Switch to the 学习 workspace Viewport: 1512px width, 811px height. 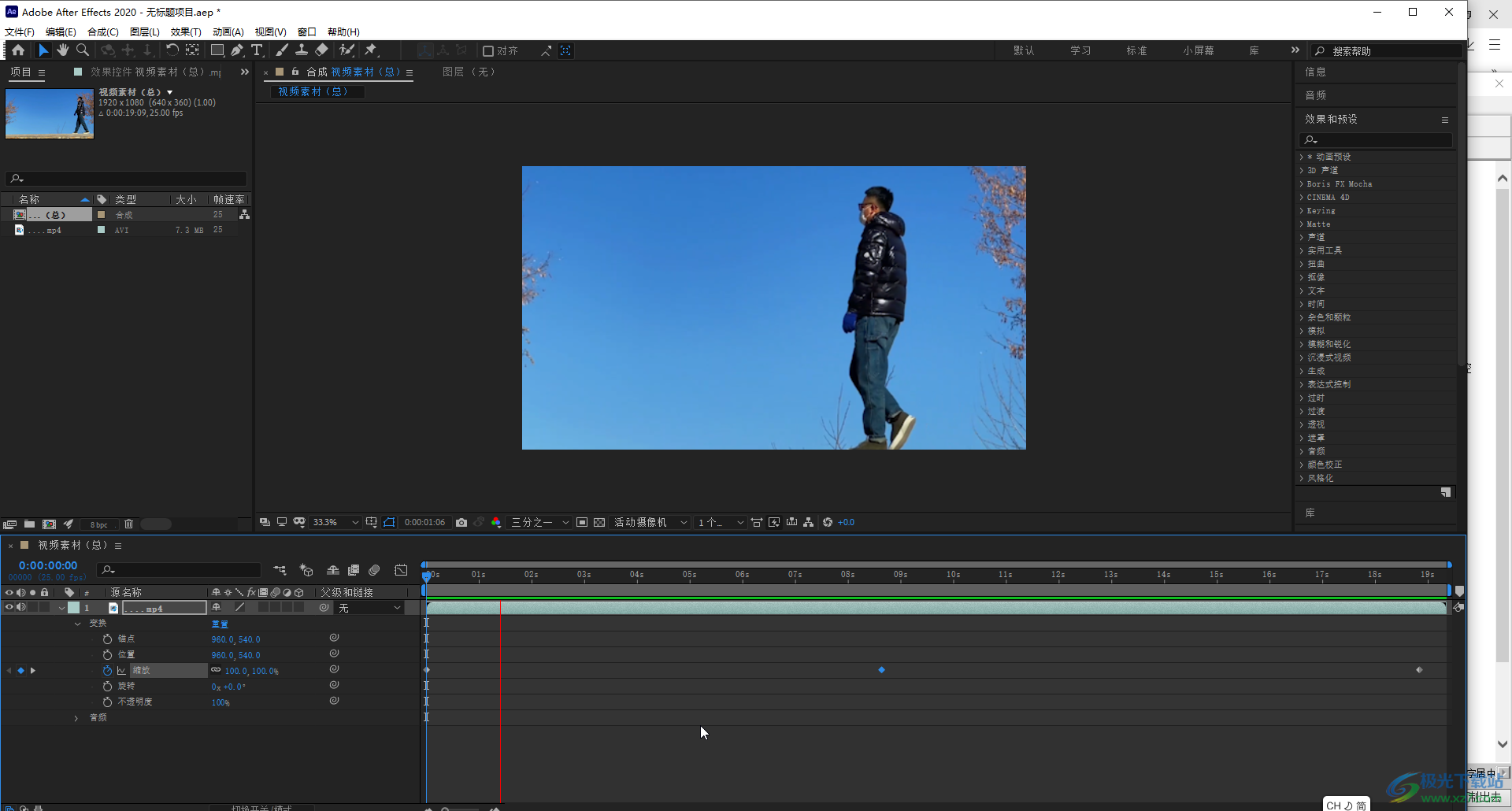pyautogui.click(x=1080, y=51)
